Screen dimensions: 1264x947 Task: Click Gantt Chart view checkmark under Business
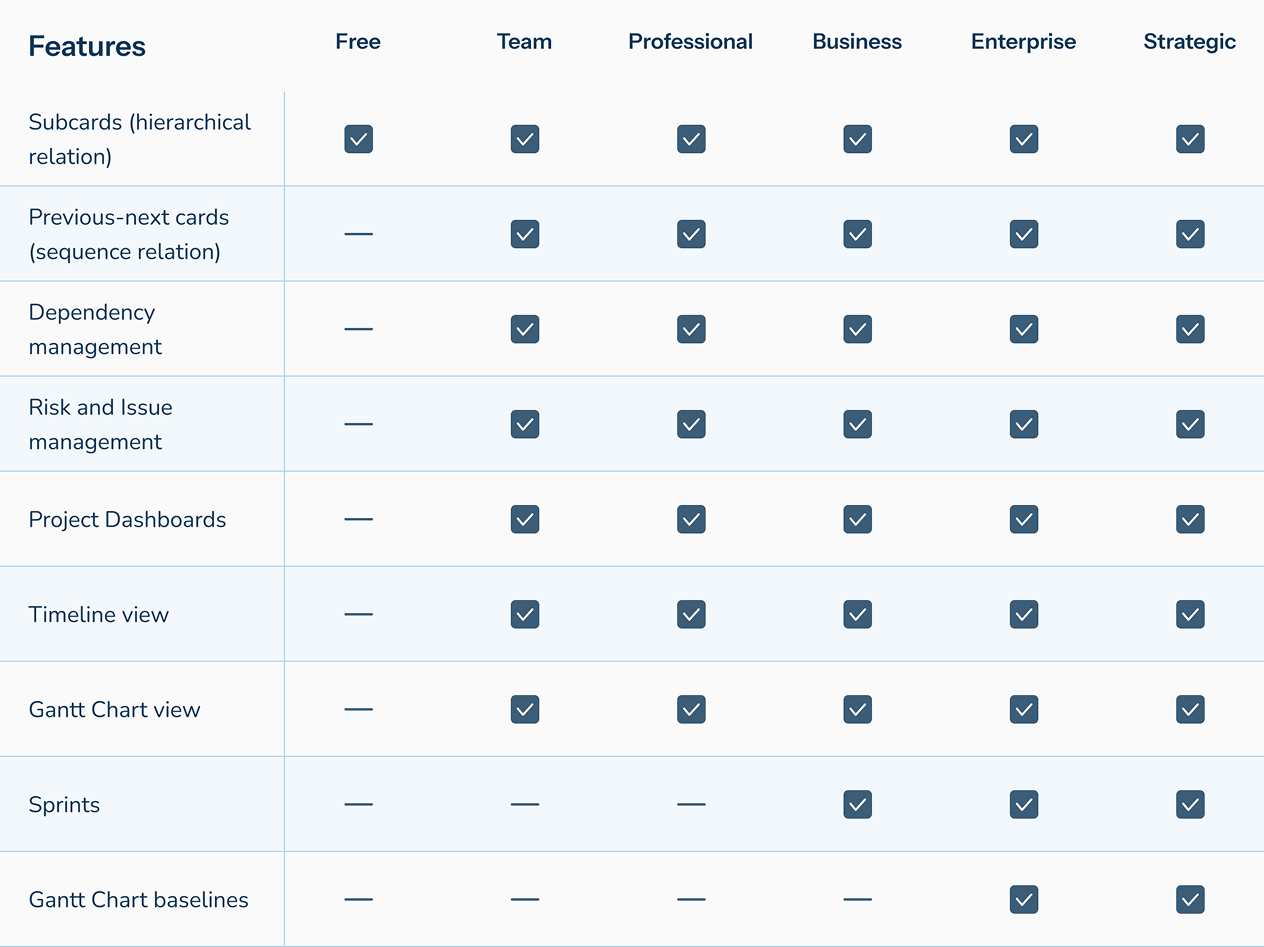click(x=857, y=709)
